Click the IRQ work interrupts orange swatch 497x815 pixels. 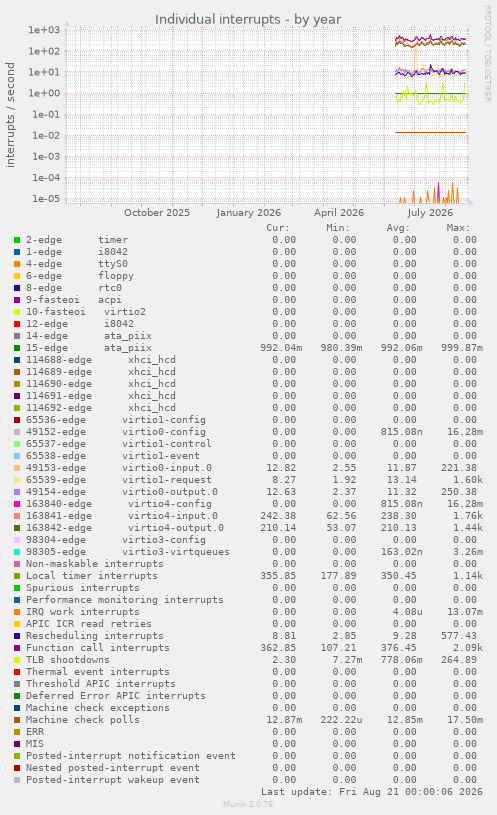tap(17, 612)
